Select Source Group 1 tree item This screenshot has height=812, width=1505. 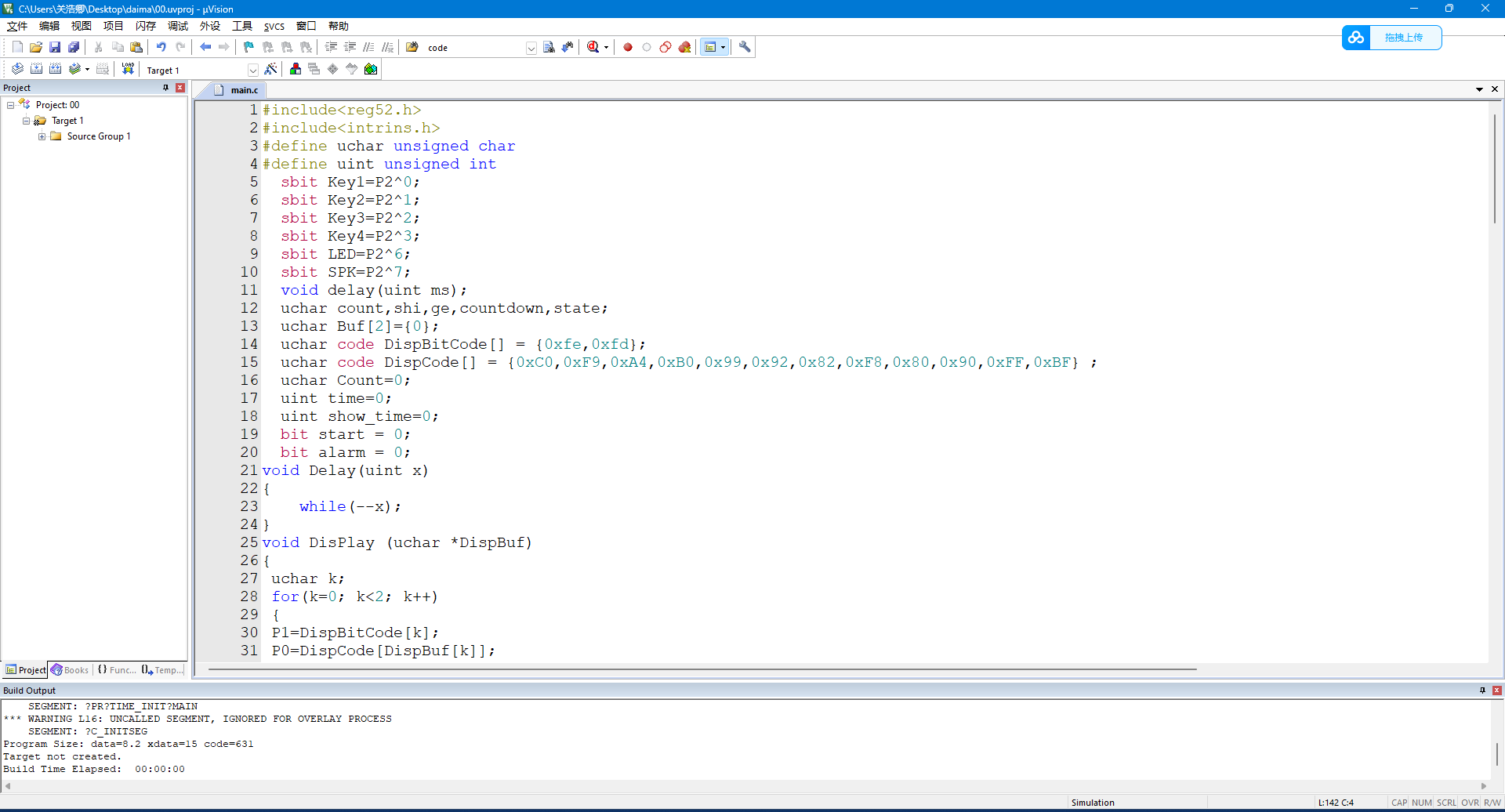(99, 136)
